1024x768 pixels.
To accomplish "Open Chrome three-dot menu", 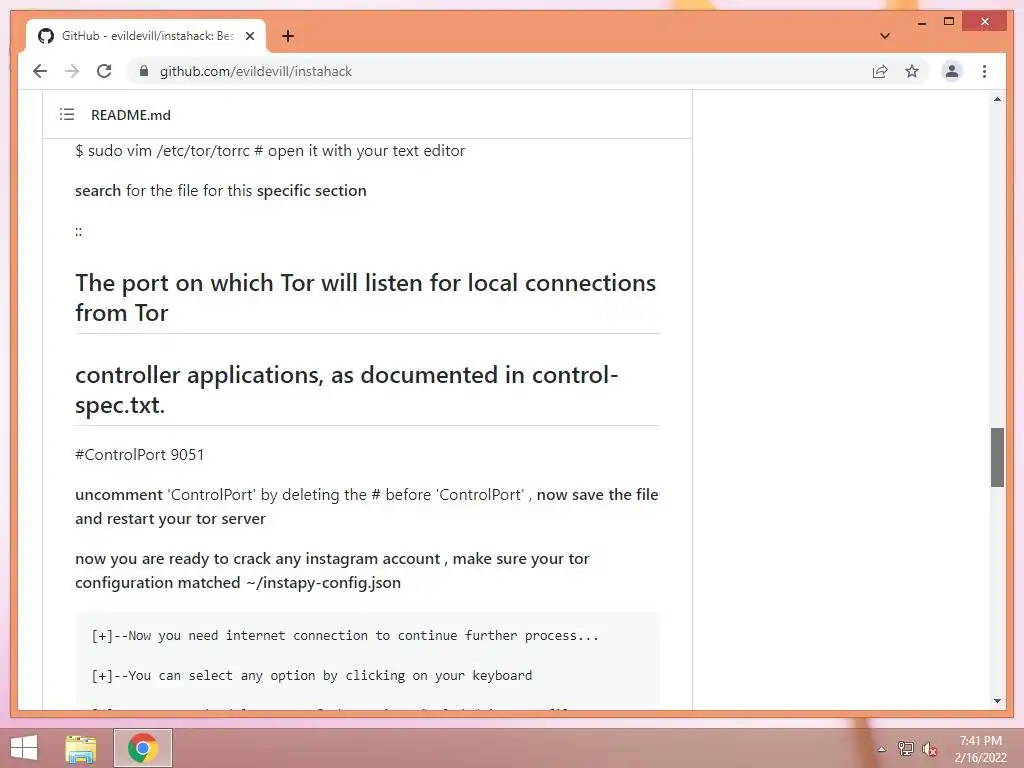I will 984,71.
